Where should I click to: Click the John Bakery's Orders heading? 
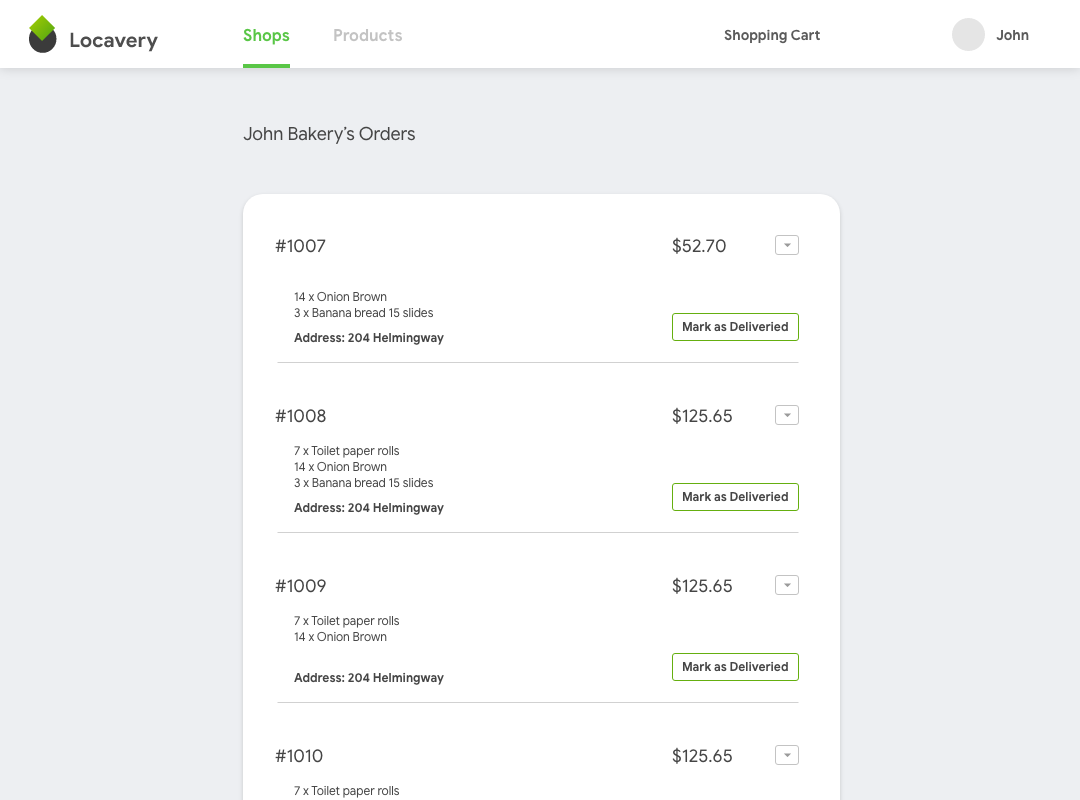(x=329, y=134)
